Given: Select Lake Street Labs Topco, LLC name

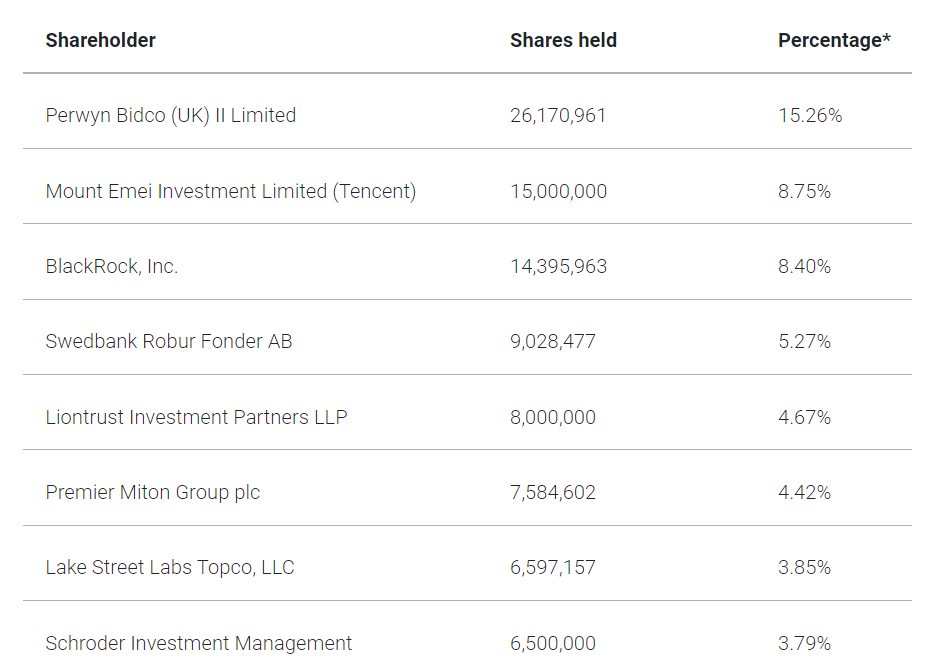Looking at the screenshot, I should pyautogui.click(x=170, y=568).
